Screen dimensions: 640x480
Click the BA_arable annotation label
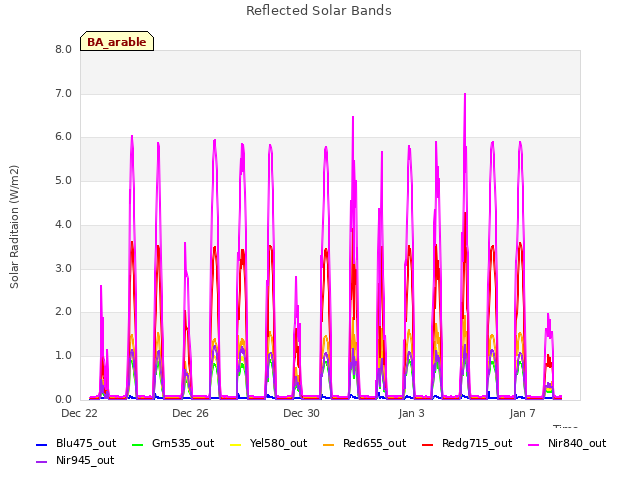[117, 42]
